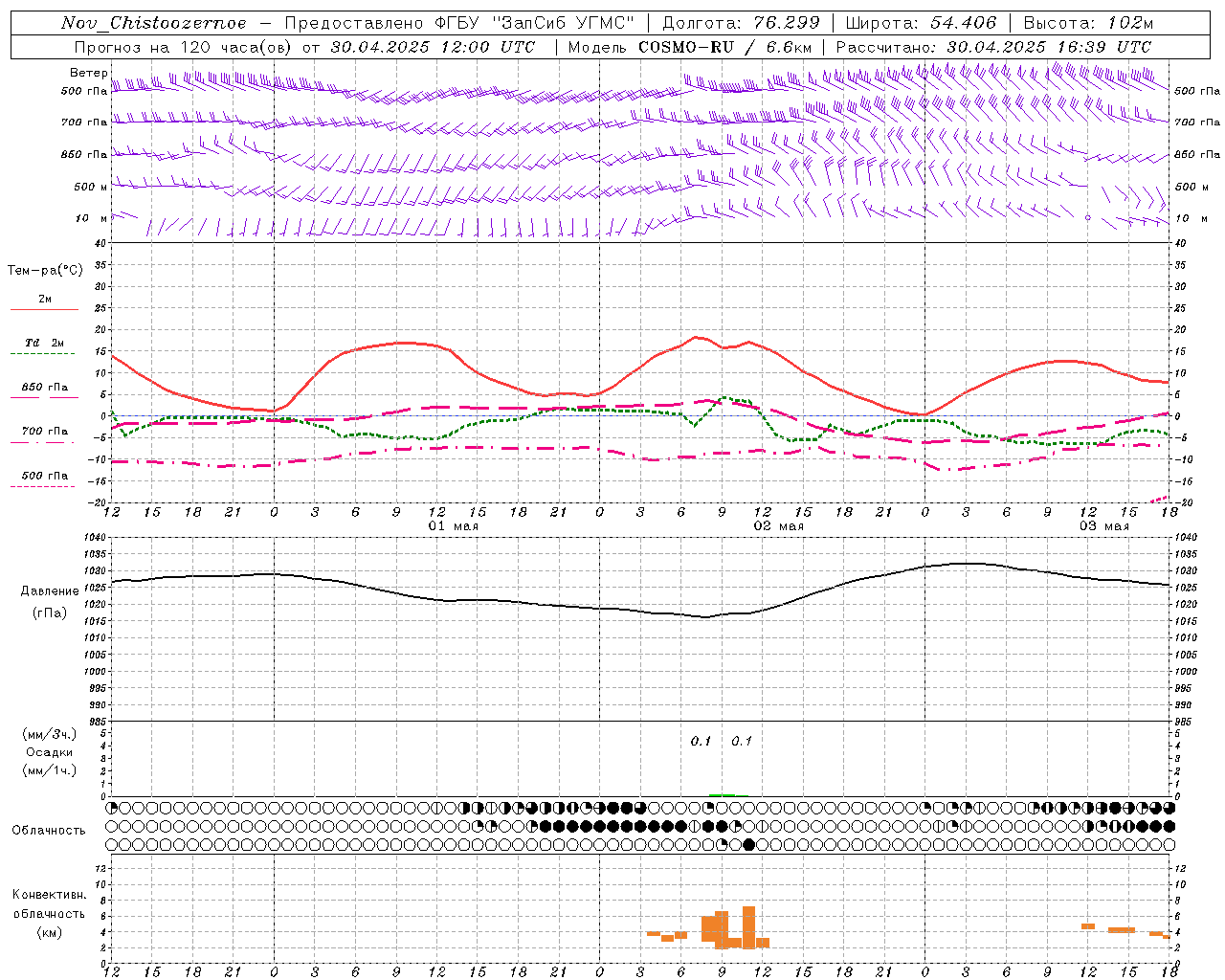Click the (гПа) unit under Давление
1225x980 pixels.
click(x=50, y=613)
